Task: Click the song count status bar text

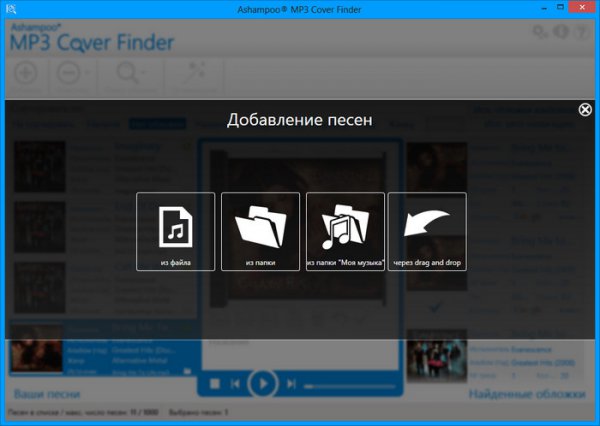Action: [83, 412]
